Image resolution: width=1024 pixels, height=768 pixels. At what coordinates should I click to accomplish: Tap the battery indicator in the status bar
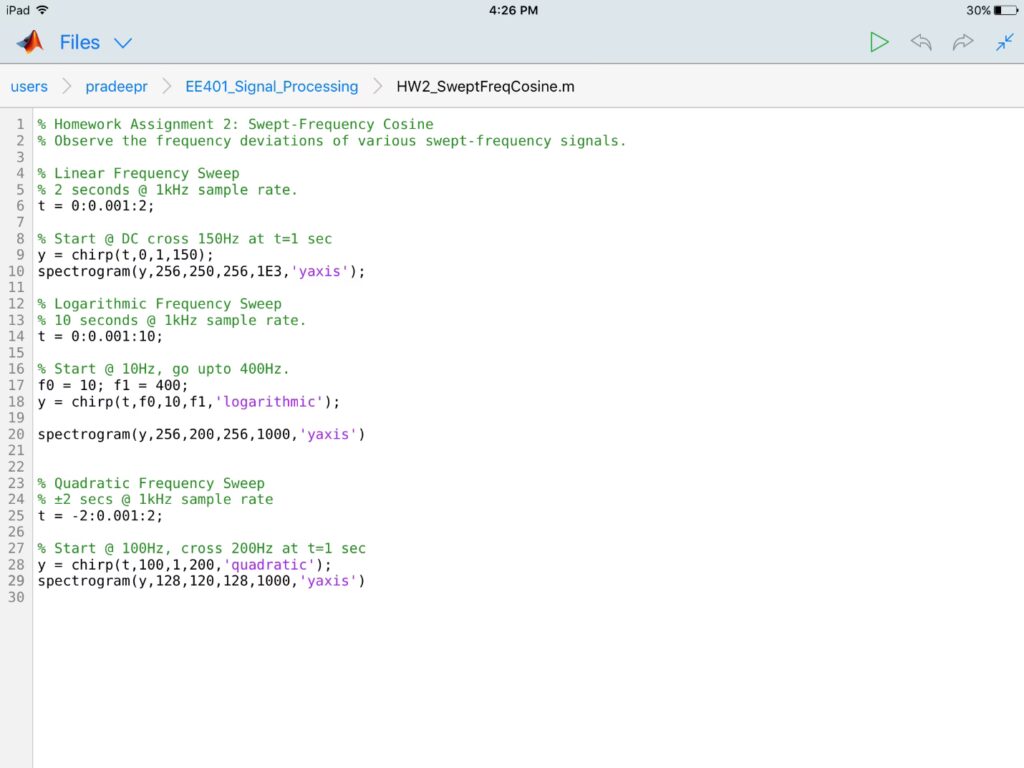coord(1005,10)
